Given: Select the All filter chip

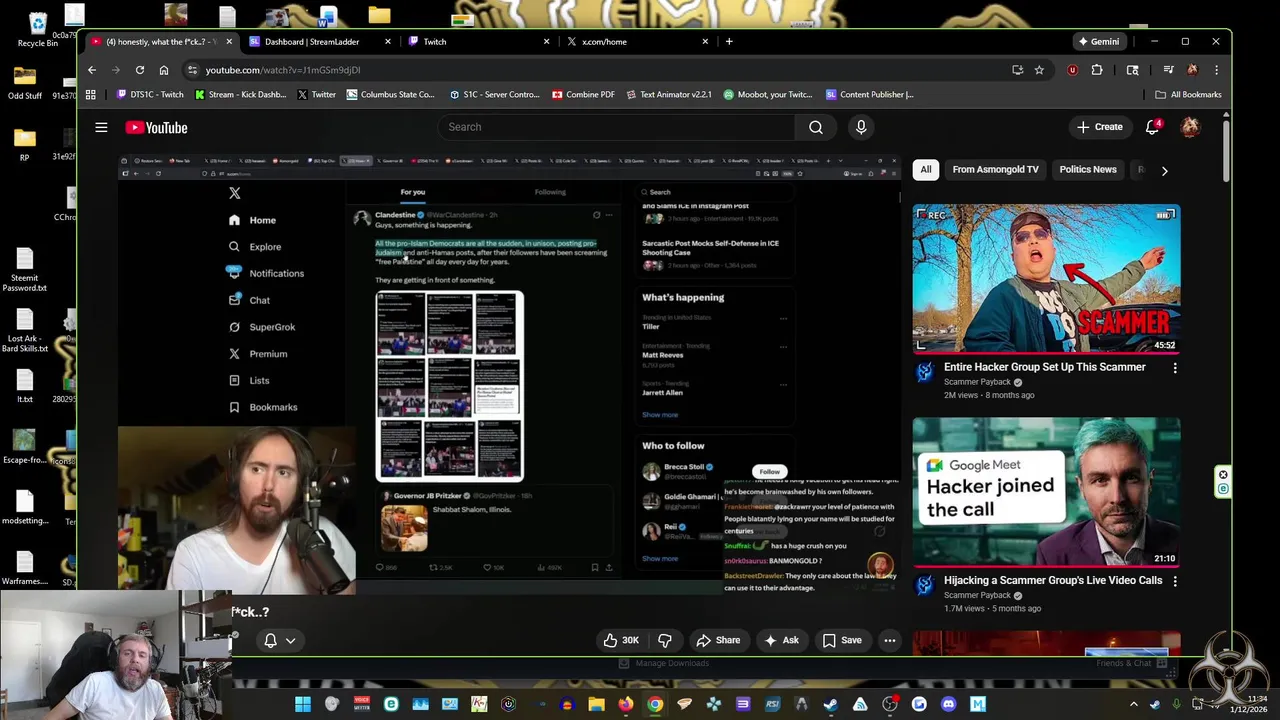Looking at the screenshot, I should 926,170.
